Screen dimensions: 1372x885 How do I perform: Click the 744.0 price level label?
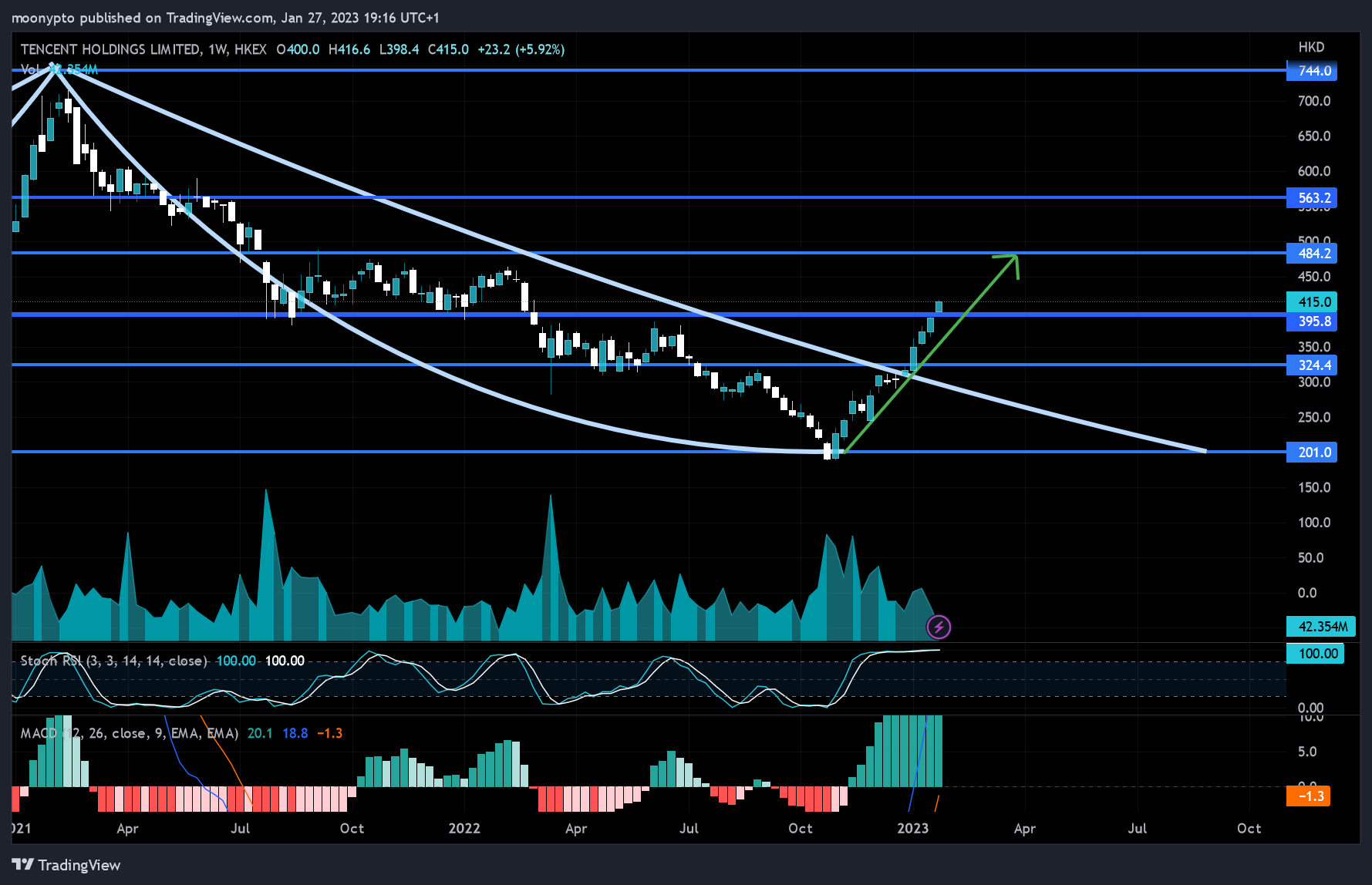(x=1312, y=71)
